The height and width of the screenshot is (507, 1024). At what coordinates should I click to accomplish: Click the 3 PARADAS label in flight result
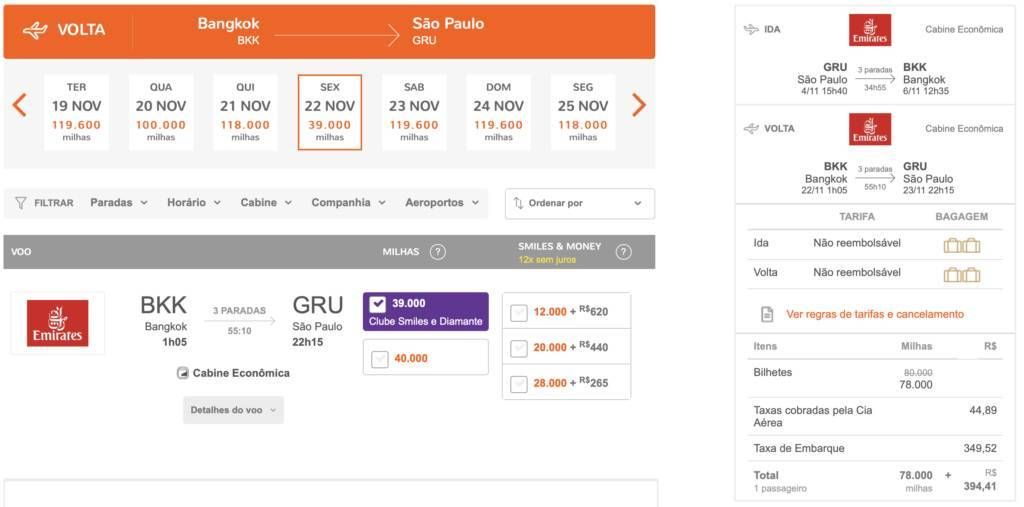point(239,310)
